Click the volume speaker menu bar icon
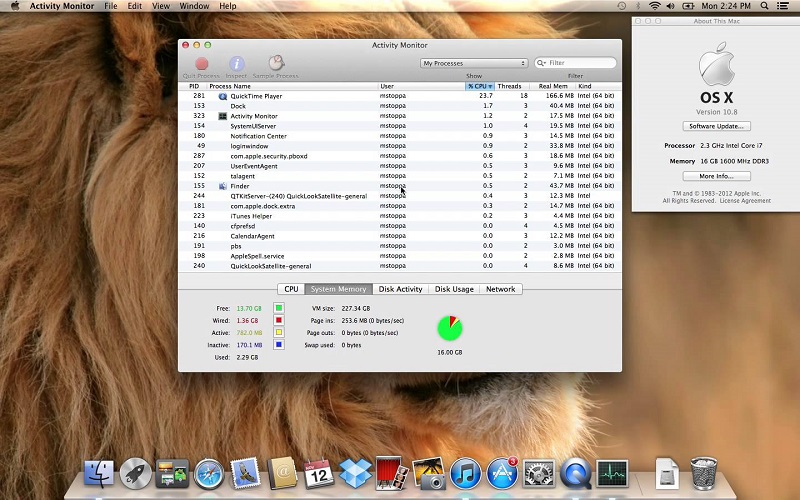 point(670,6)
